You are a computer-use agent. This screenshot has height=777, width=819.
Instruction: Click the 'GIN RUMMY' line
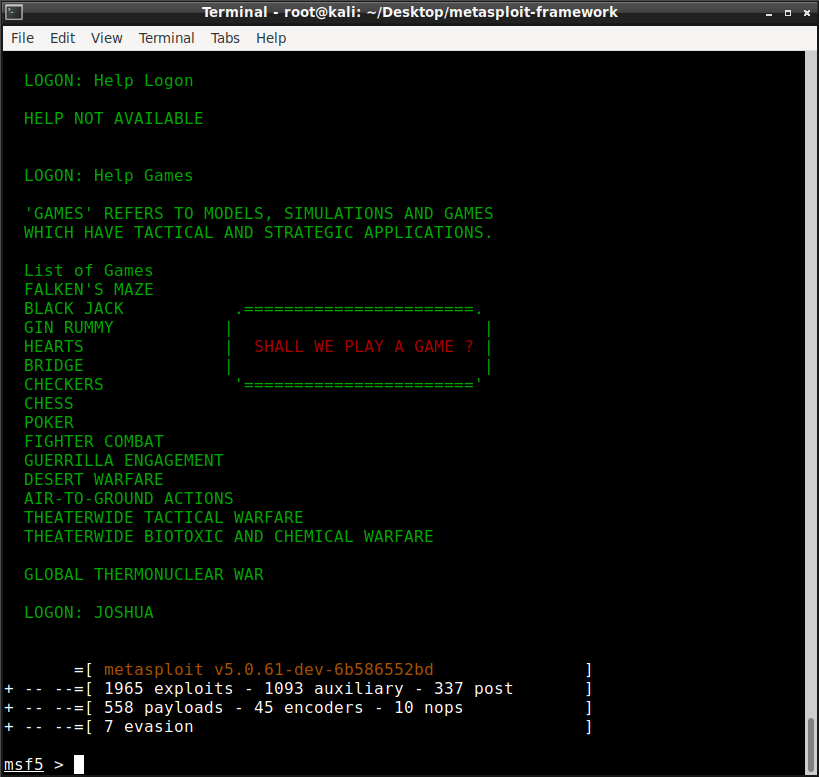[68, 327]
